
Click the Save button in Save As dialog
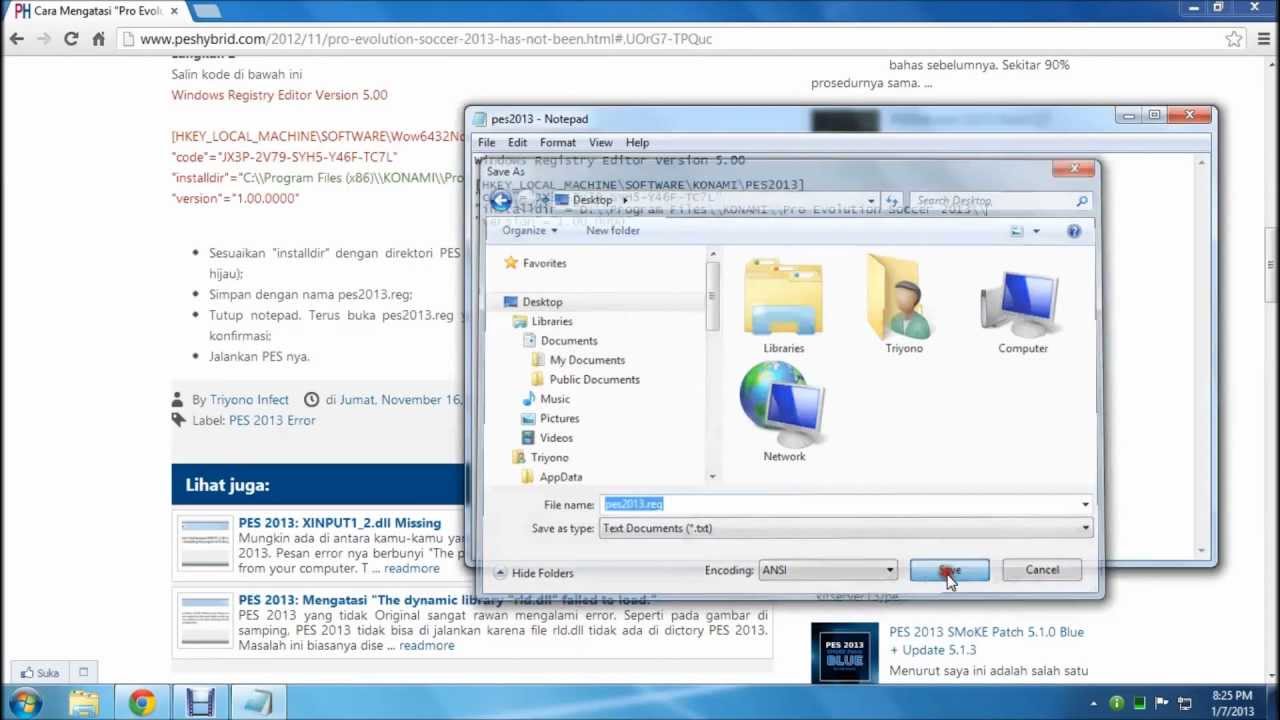949,570
